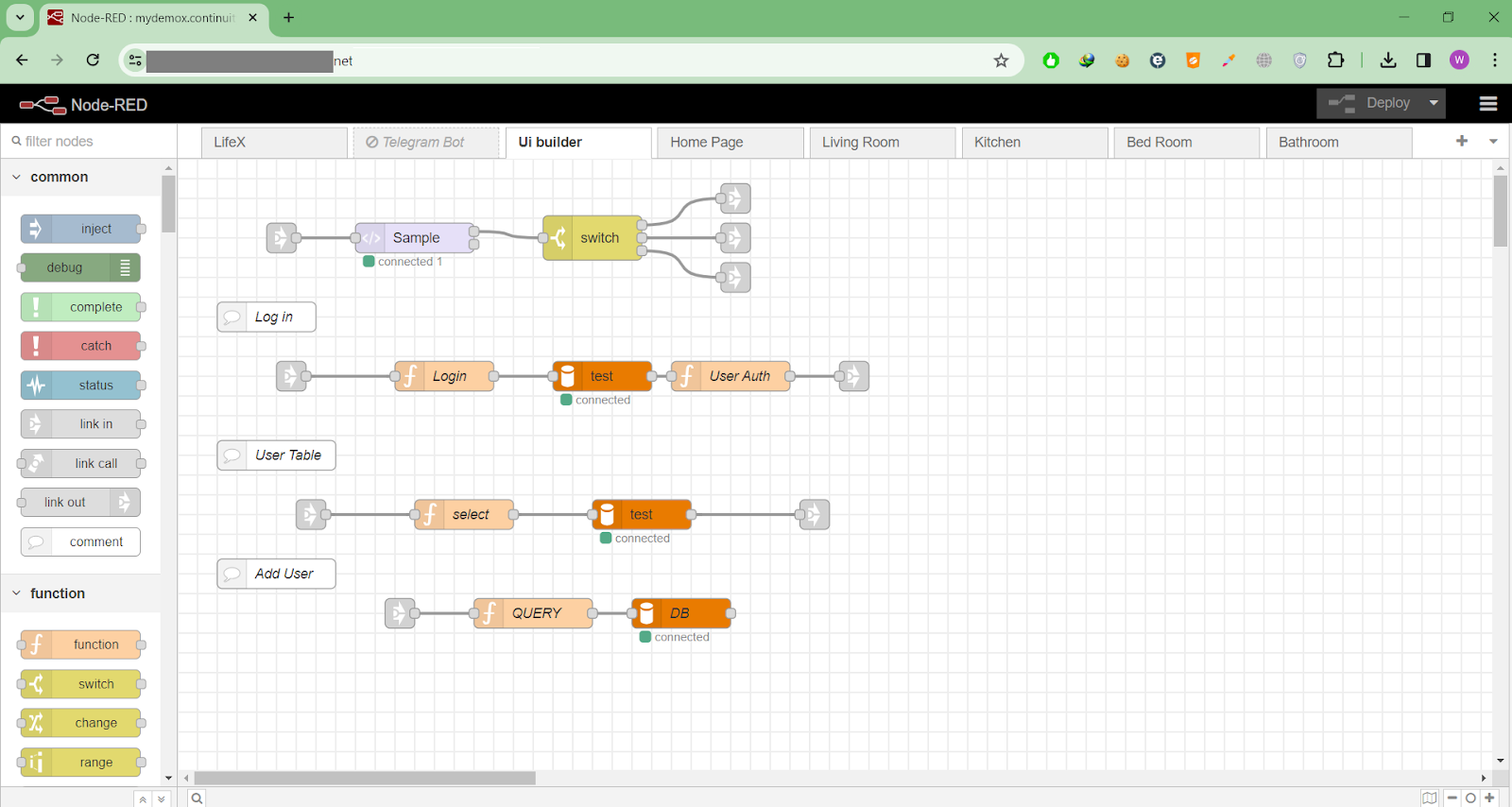This screenshot has height=807, width=1512.
Task: Switch to the Home Page flow tab
Action: click(730, 143)
